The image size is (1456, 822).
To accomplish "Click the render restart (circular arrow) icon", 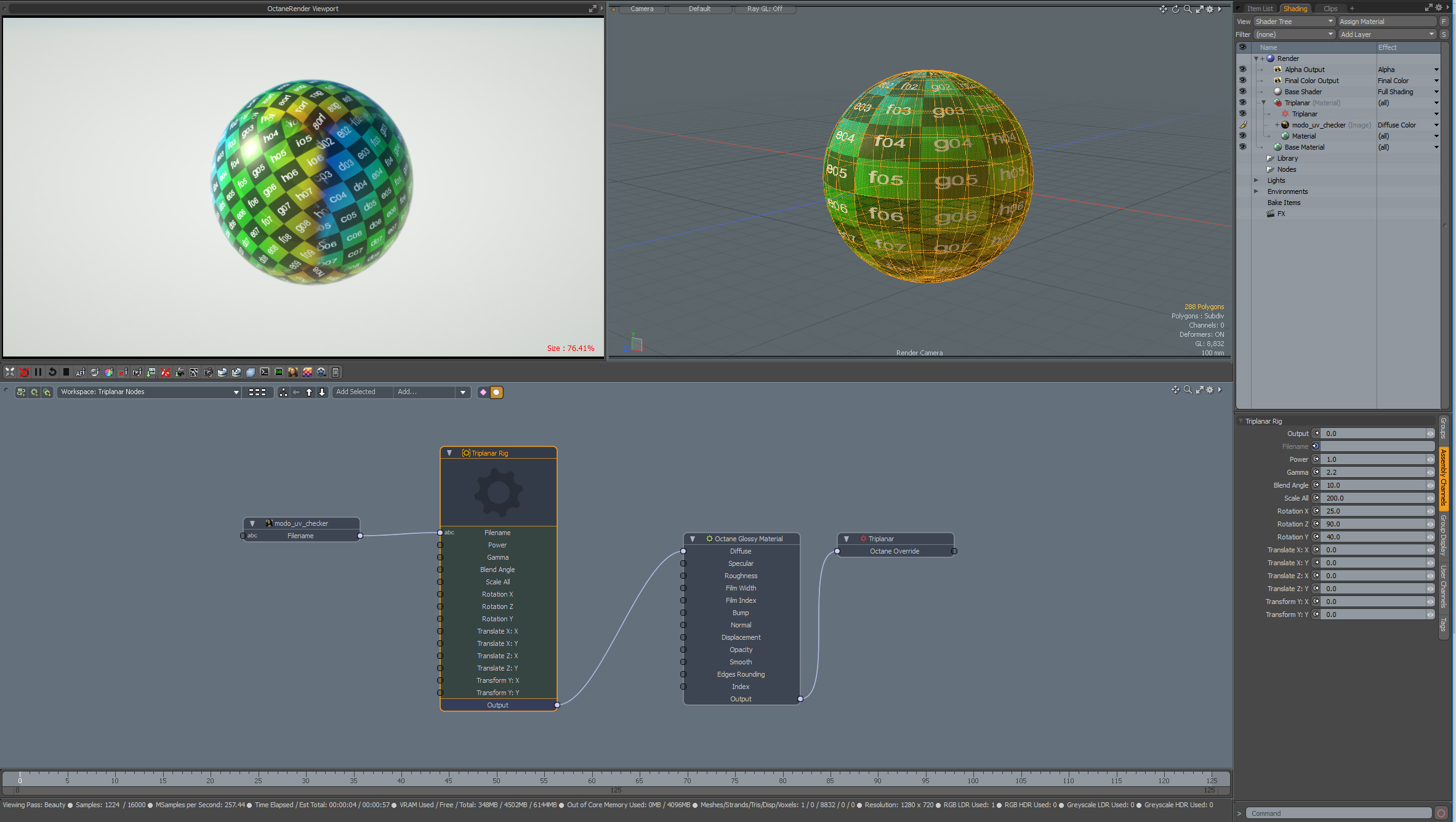I will click(x=52, y=372).
